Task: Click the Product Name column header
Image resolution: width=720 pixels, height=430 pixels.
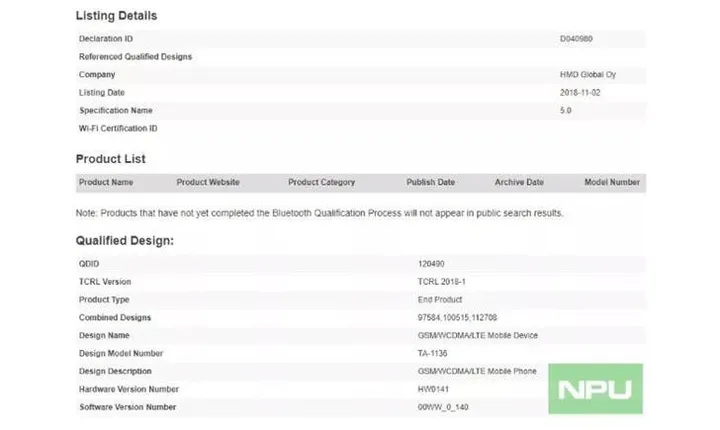Action: (106, 183)
